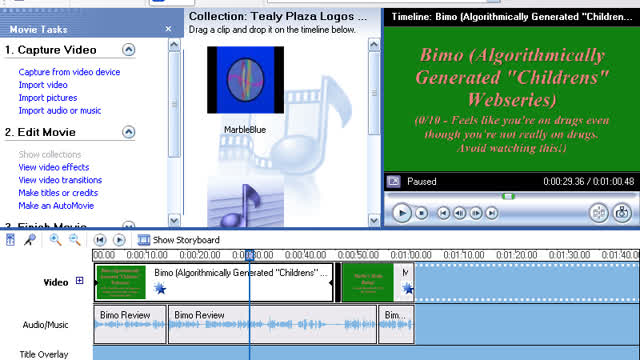Screen dimensions: 640x360
Task: Click Import video link
Action: [43, 85]
